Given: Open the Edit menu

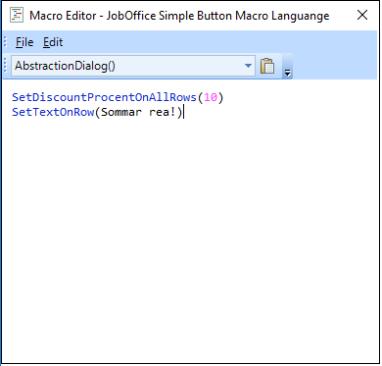Looking at the screenshot, I should 53,42.
